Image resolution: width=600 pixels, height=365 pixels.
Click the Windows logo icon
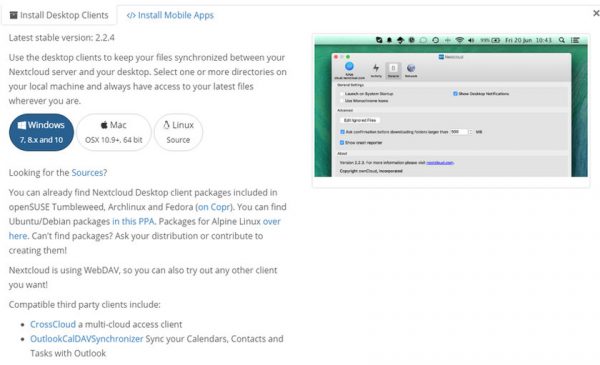click(22, 125)
